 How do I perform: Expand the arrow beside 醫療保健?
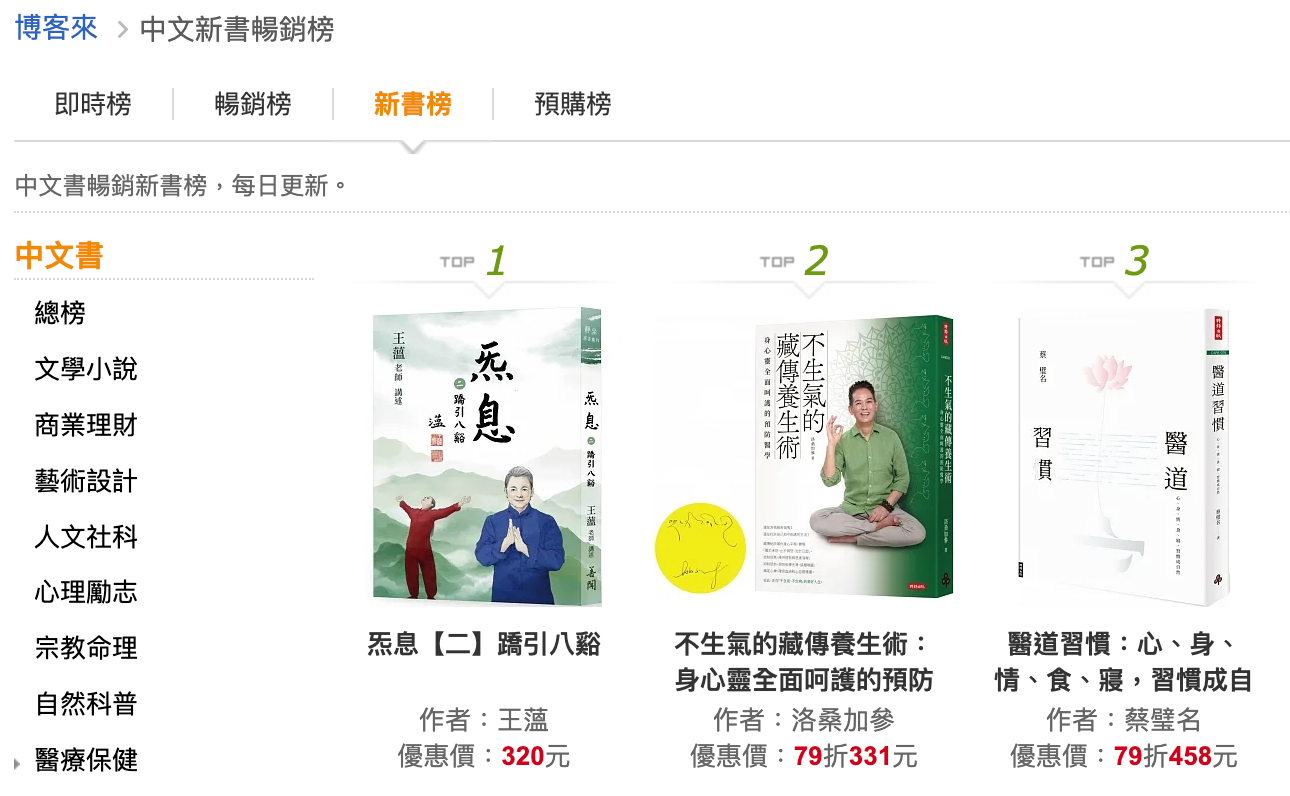coord(17,763)
